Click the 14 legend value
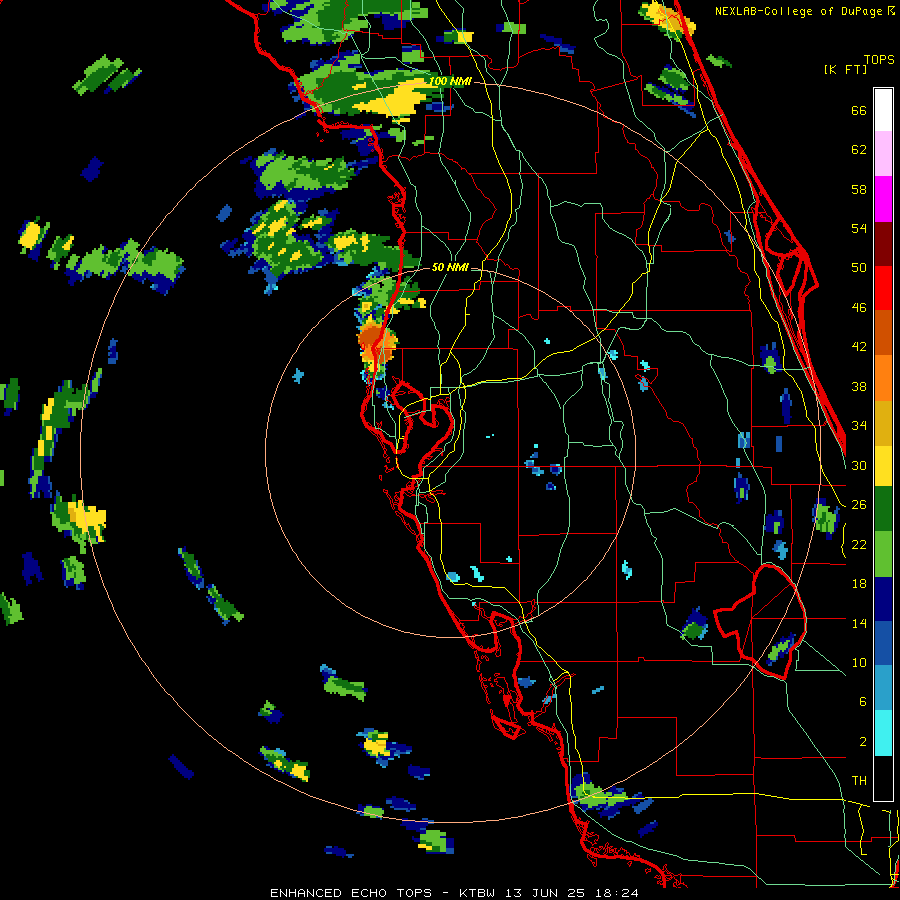The image size is (900, 900). (859, 623)
